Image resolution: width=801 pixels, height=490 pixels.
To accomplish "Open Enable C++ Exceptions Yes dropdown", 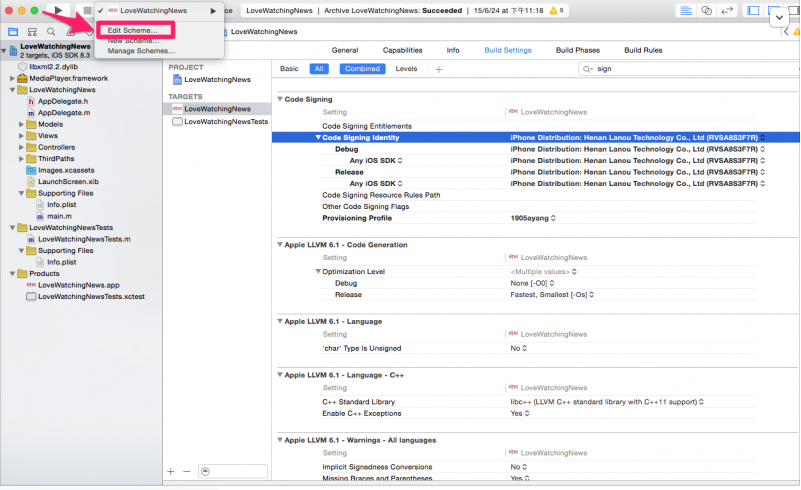I will [520, 413].
